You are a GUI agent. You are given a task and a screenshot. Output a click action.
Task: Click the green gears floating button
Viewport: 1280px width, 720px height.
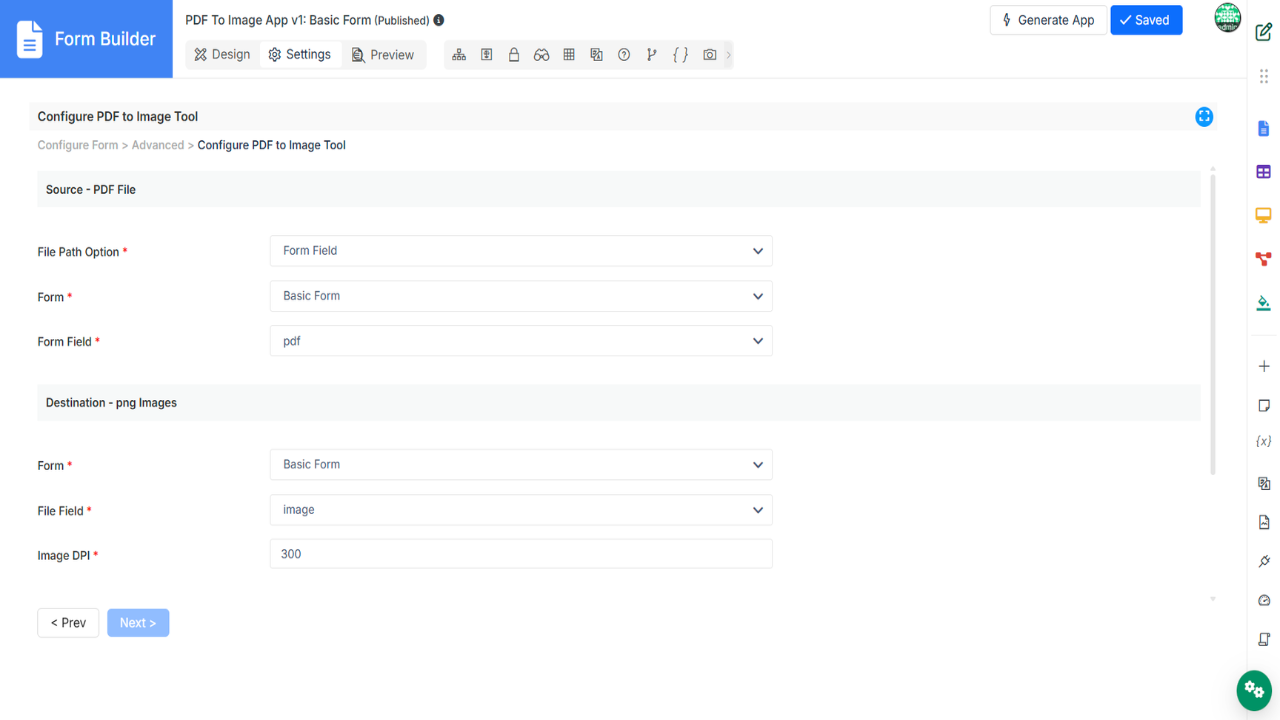[1253, 689]
